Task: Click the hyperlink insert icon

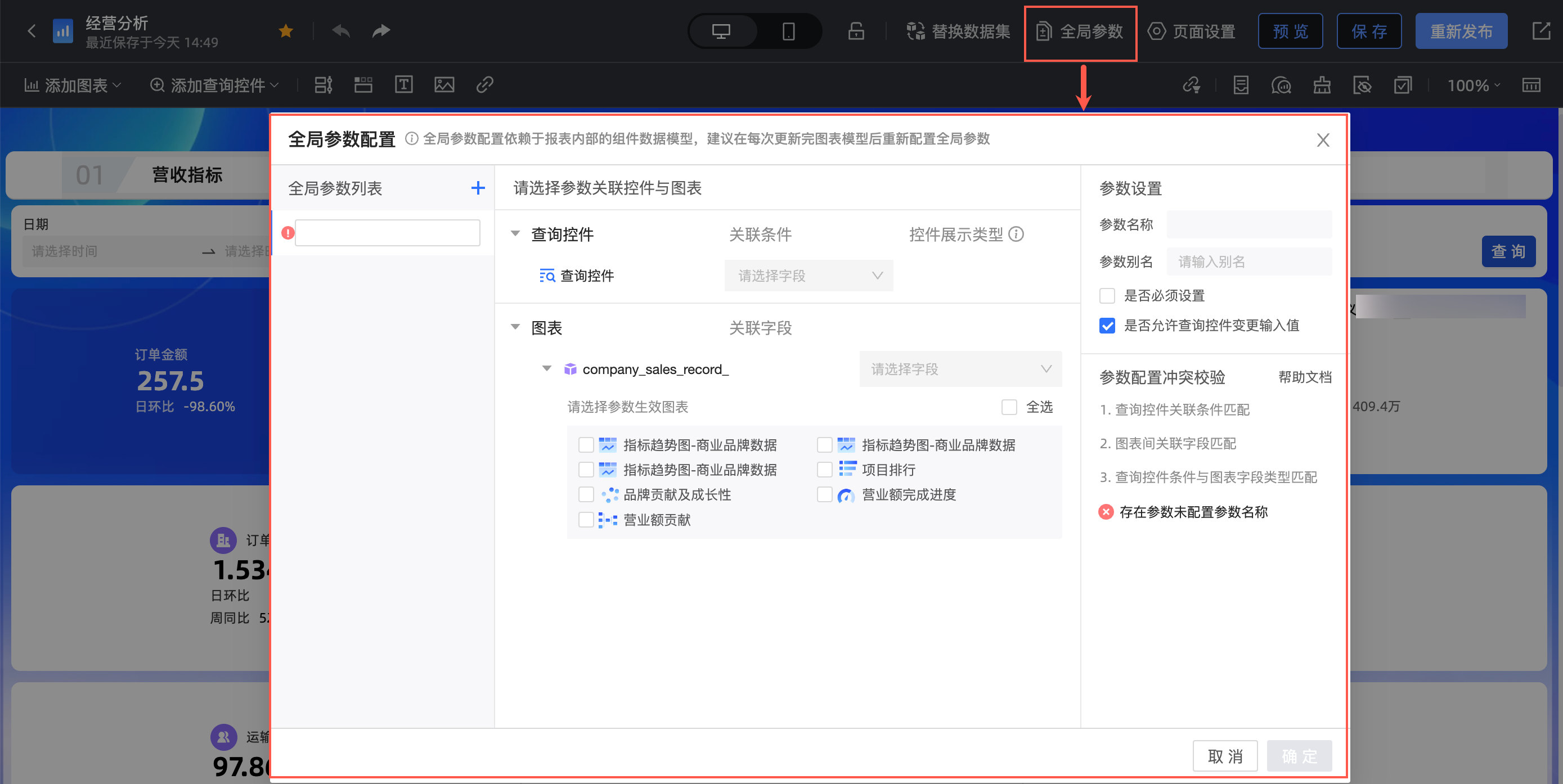Action: [484, 85]
